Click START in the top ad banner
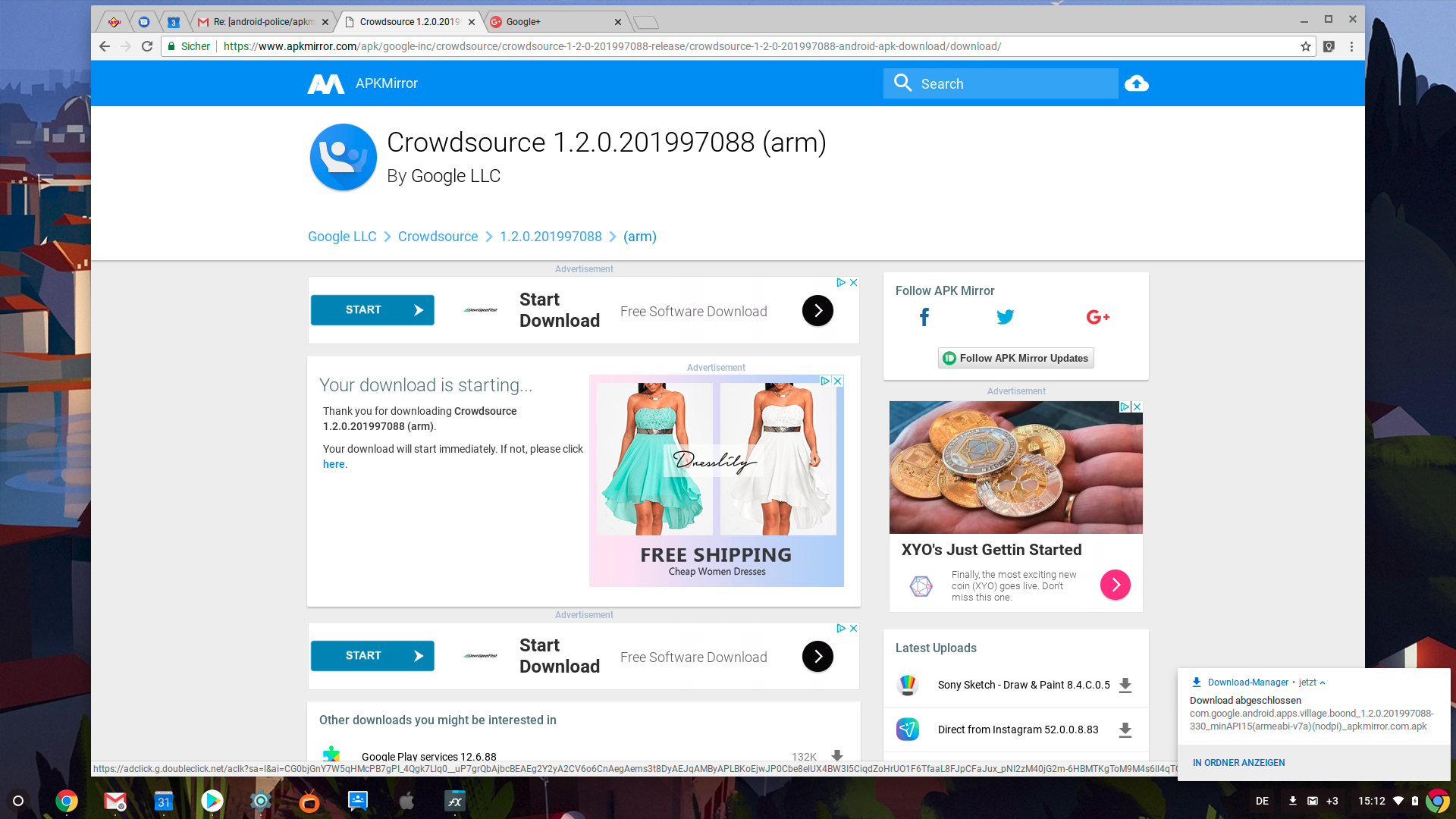 coord(372,310)
